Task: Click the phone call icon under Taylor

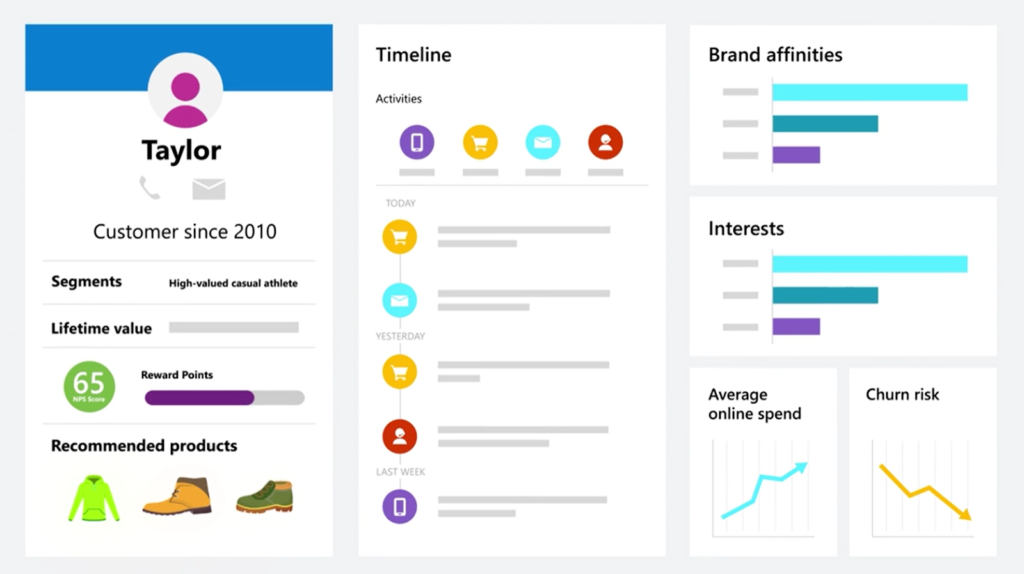Action: click(150, 188)
